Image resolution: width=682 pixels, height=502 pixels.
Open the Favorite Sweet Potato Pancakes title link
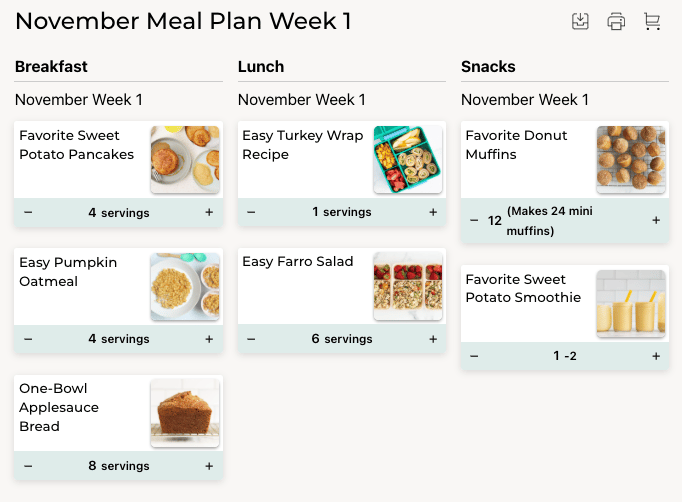coord(76,145)
